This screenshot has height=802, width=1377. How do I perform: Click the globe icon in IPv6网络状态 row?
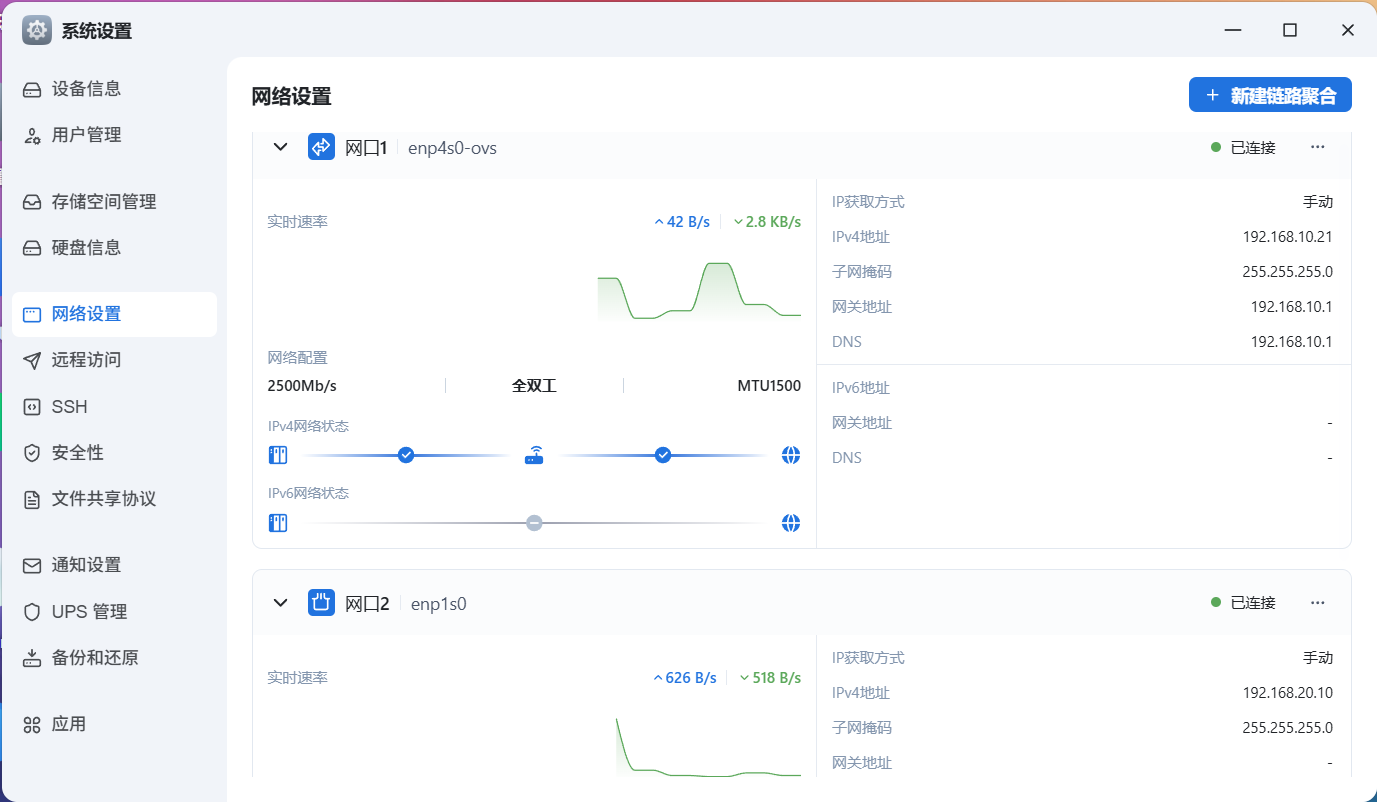791,523
